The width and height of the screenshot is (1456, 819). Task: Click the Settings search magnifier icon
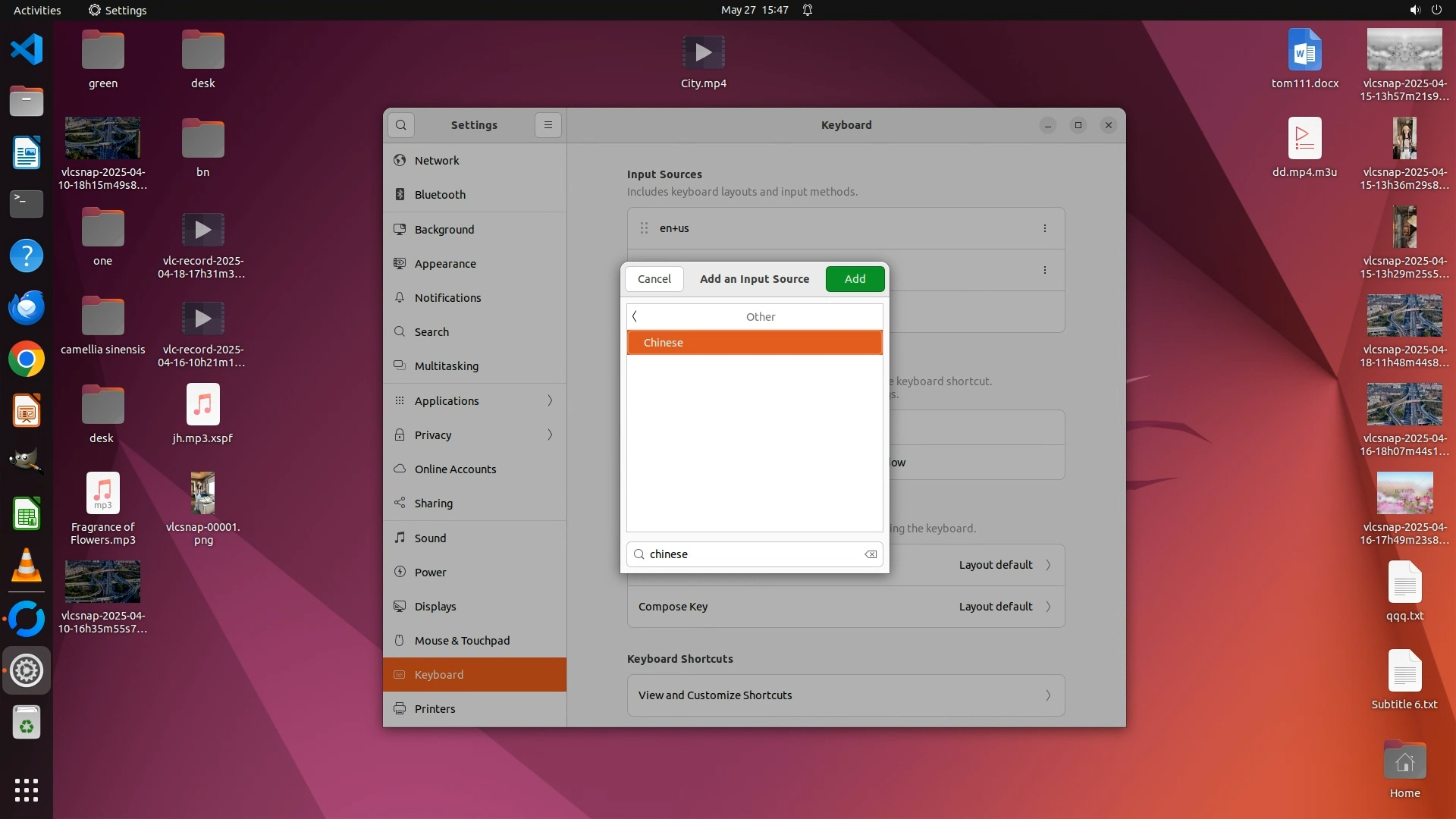point(401,125)
